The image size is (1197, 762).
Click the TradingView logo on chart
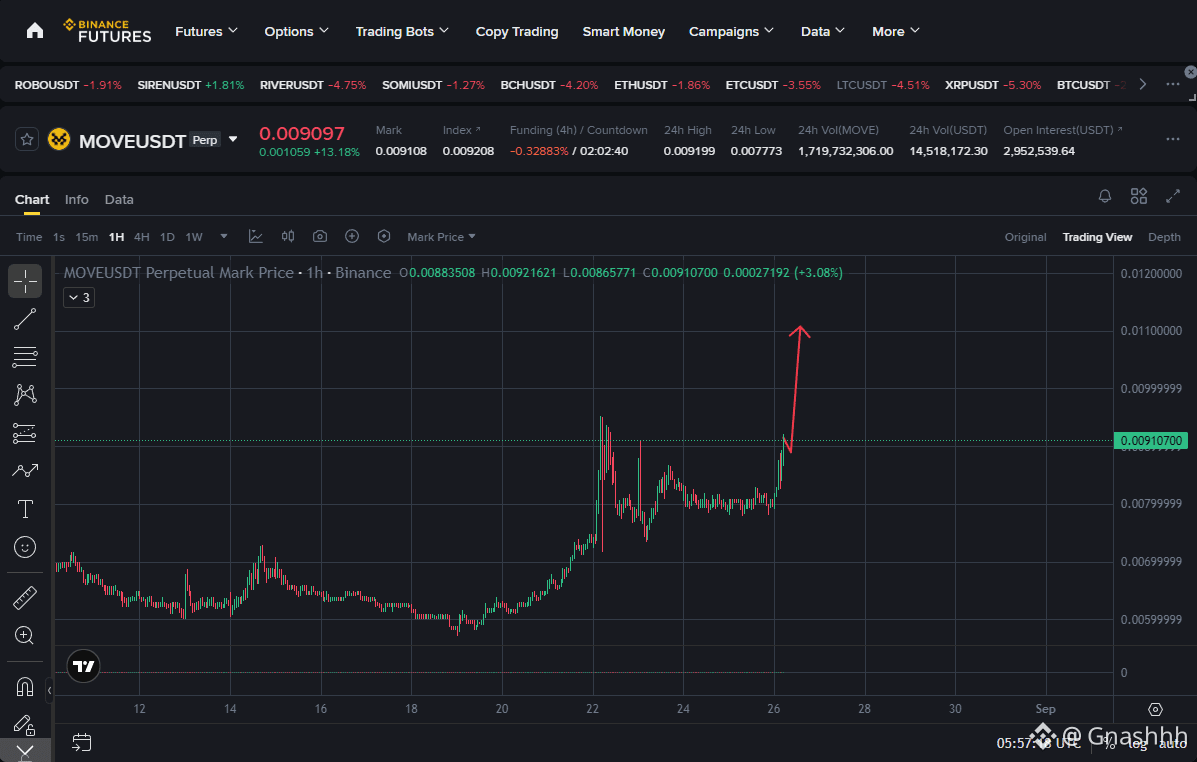(83, 667)
